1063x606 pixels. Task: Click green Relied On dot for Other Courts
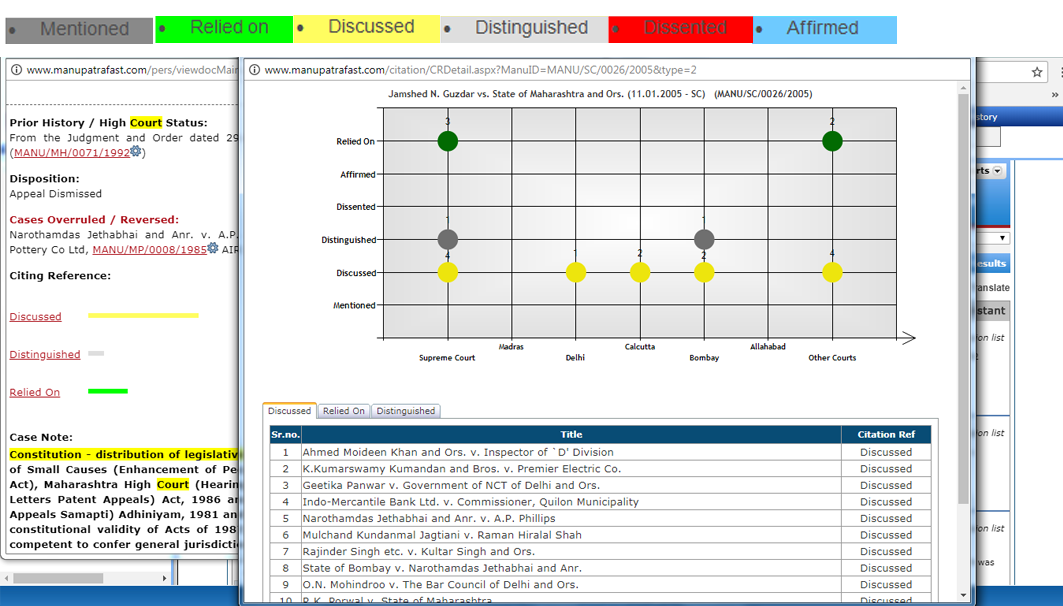pyautogui.click(x=832, y=141)
